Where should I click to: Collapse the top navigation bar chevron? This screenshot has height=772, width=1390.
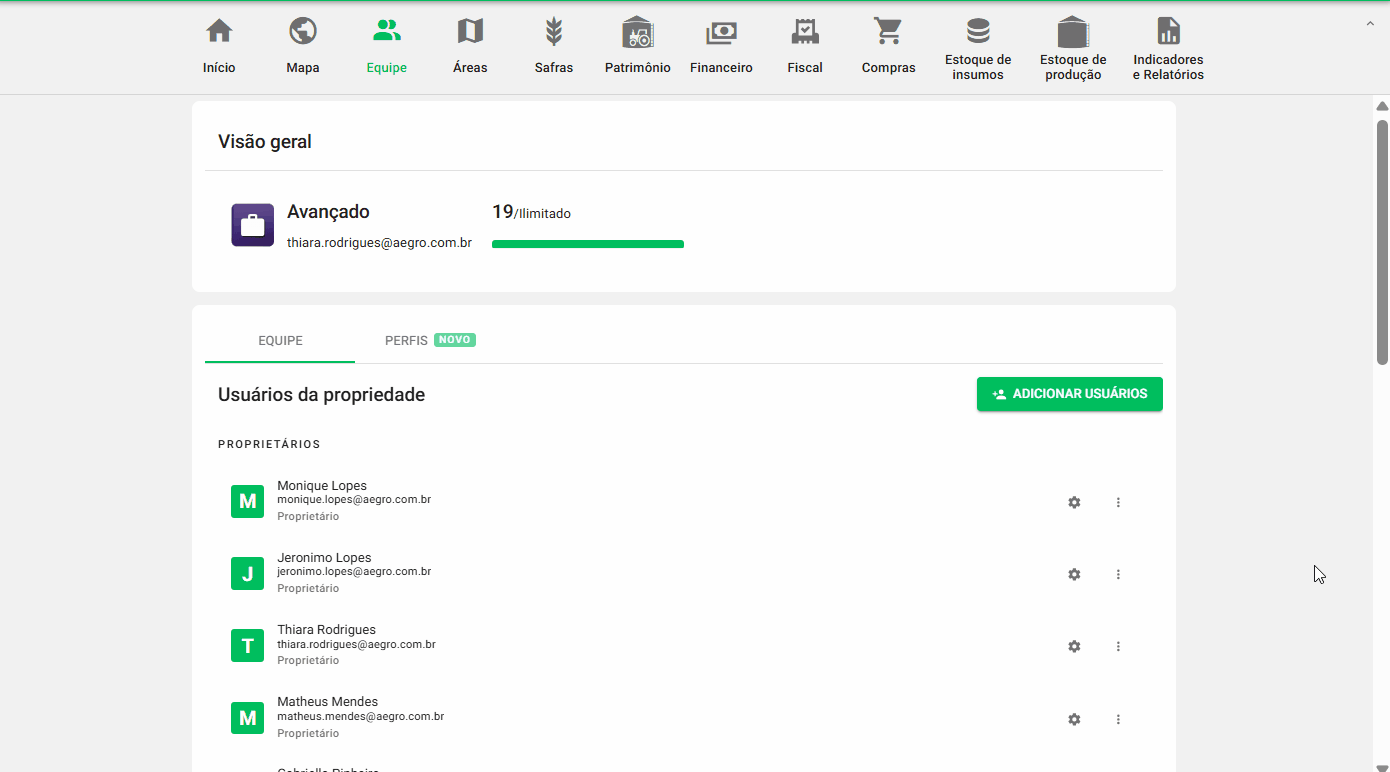click(x=1369, y=23)
